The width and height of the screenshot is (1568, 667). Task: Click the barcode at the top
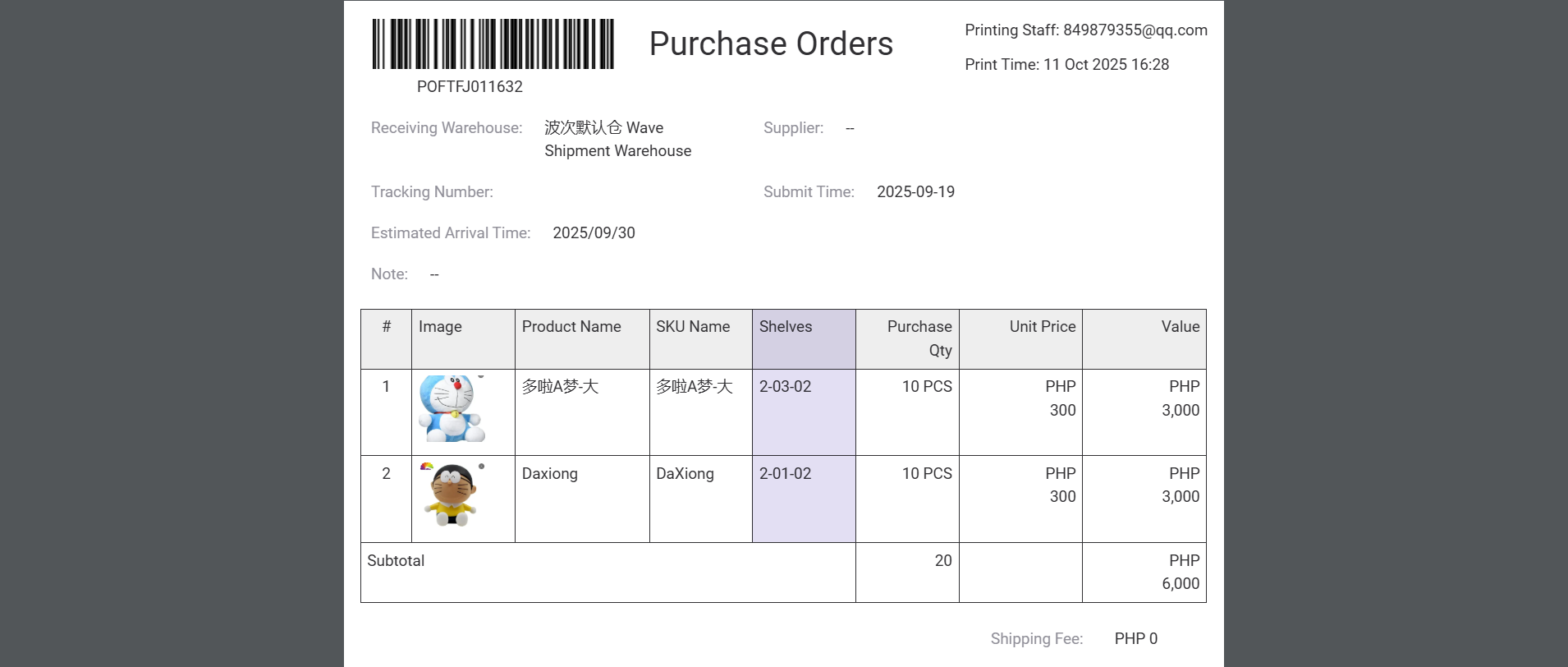[493, 44]
